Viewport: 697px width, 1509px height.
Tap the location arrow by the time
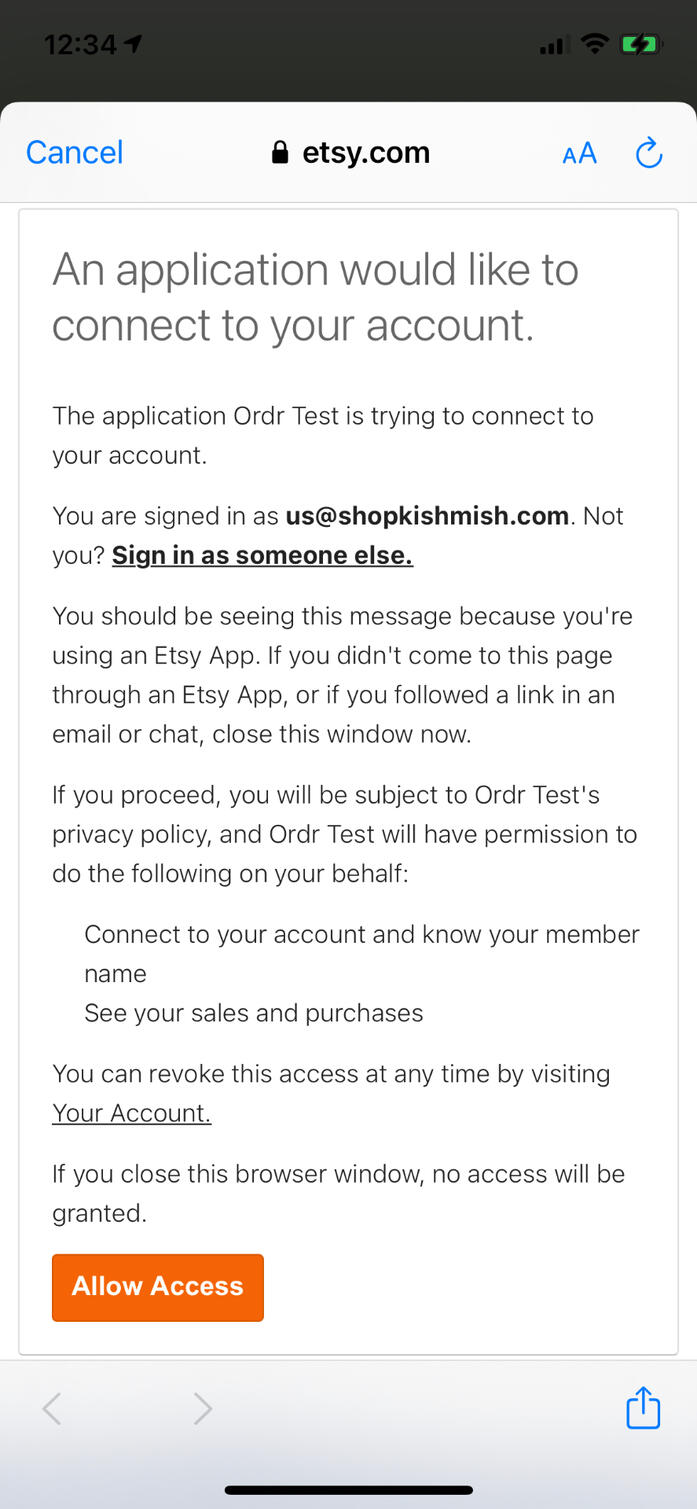(133, 44)
